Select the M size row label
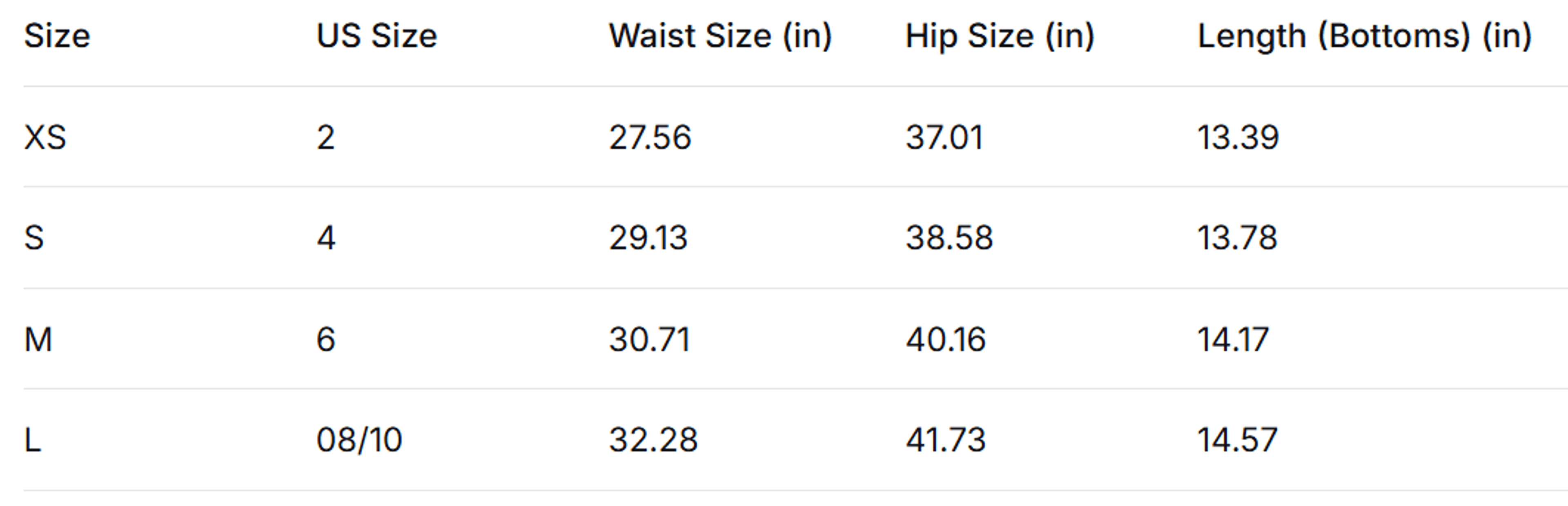 pos(38,340)
